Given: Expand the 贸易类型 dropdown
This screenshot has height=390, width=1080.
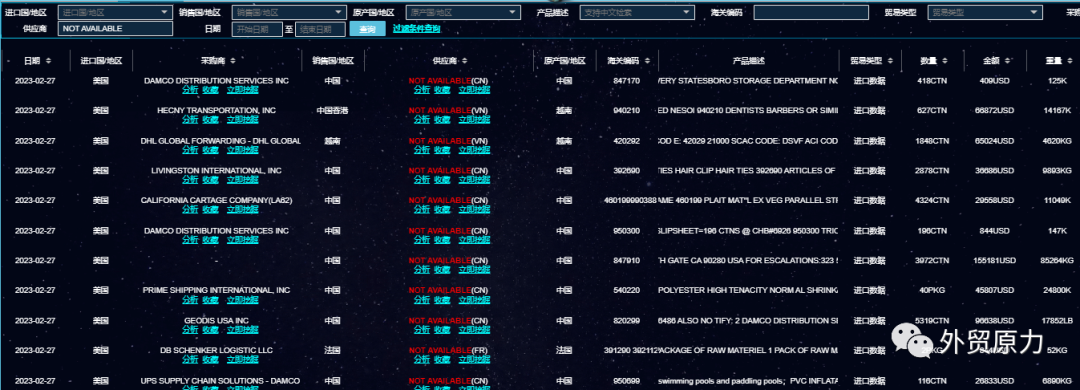Looking at the screenshot, I should tap(985, 12).
